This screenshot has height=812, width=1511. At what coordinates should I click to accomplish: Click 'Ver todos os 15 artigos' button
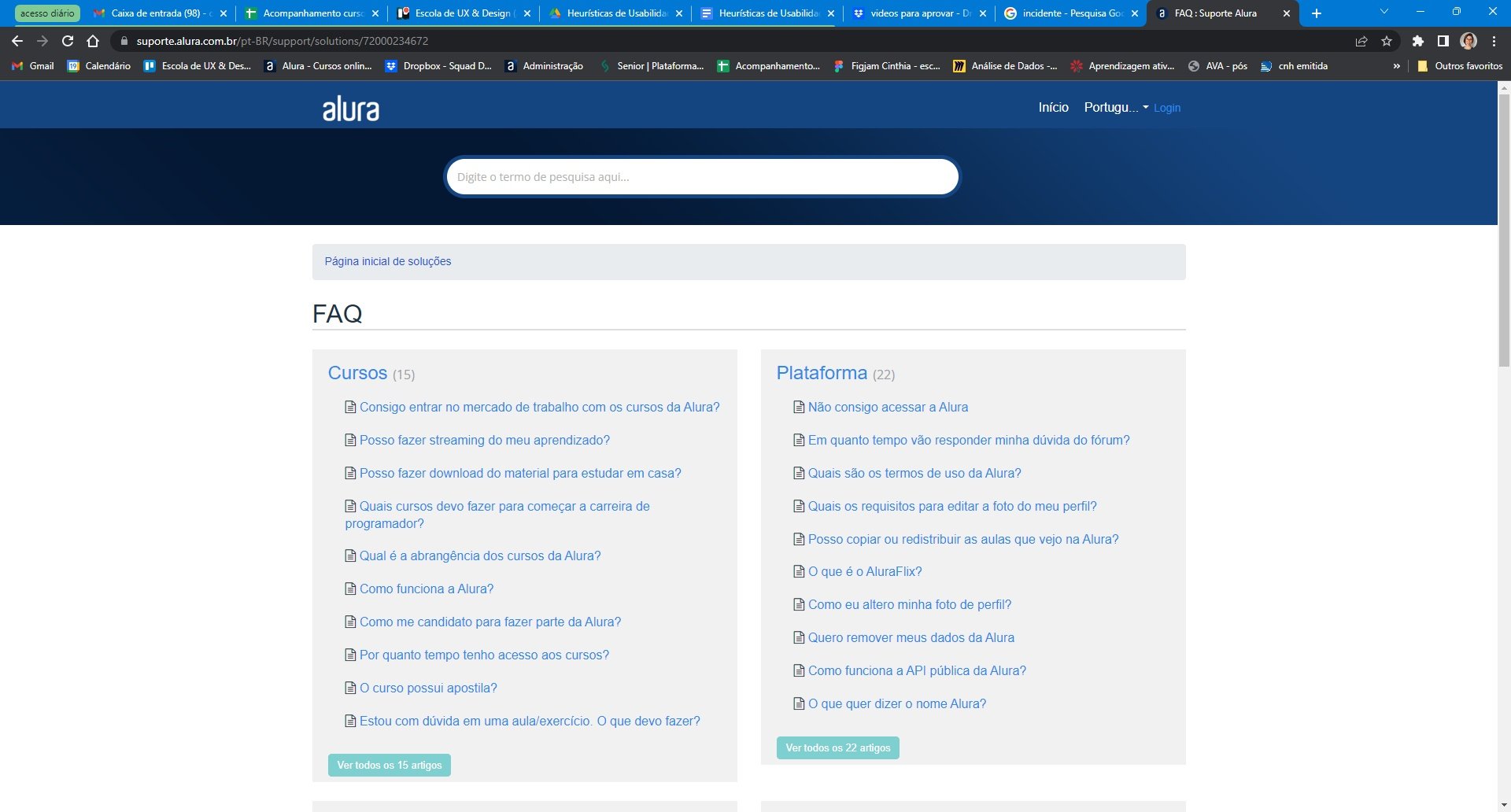[x=390, y=765]
